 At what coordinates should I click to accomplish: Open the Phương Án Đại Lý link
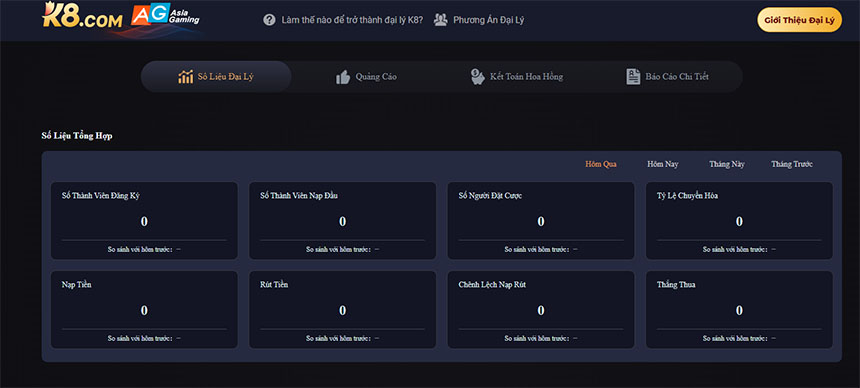489,20
